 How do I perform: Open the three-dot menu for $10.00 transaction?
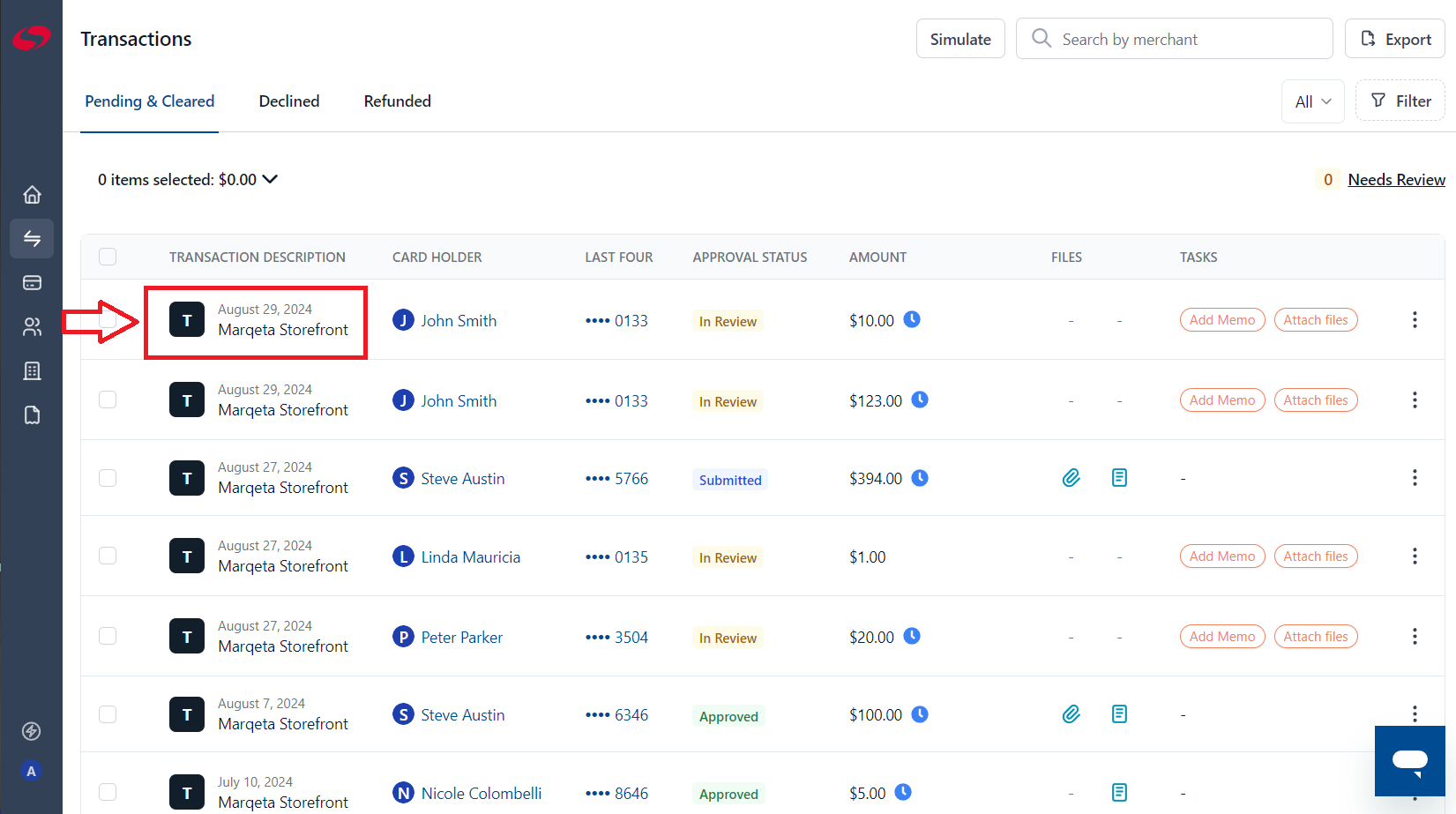pyautogui.click(x=1415, y=319)
